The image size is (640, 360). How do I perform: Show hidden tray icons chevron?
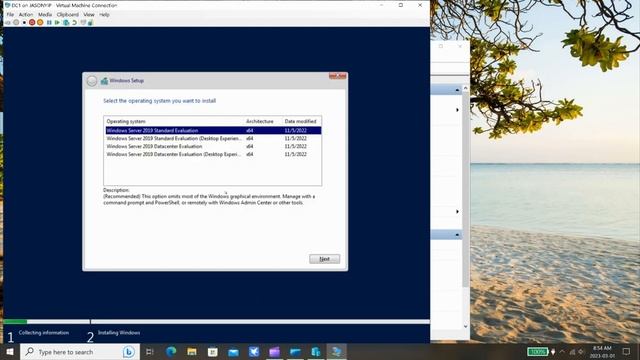[x=562, y=351]
